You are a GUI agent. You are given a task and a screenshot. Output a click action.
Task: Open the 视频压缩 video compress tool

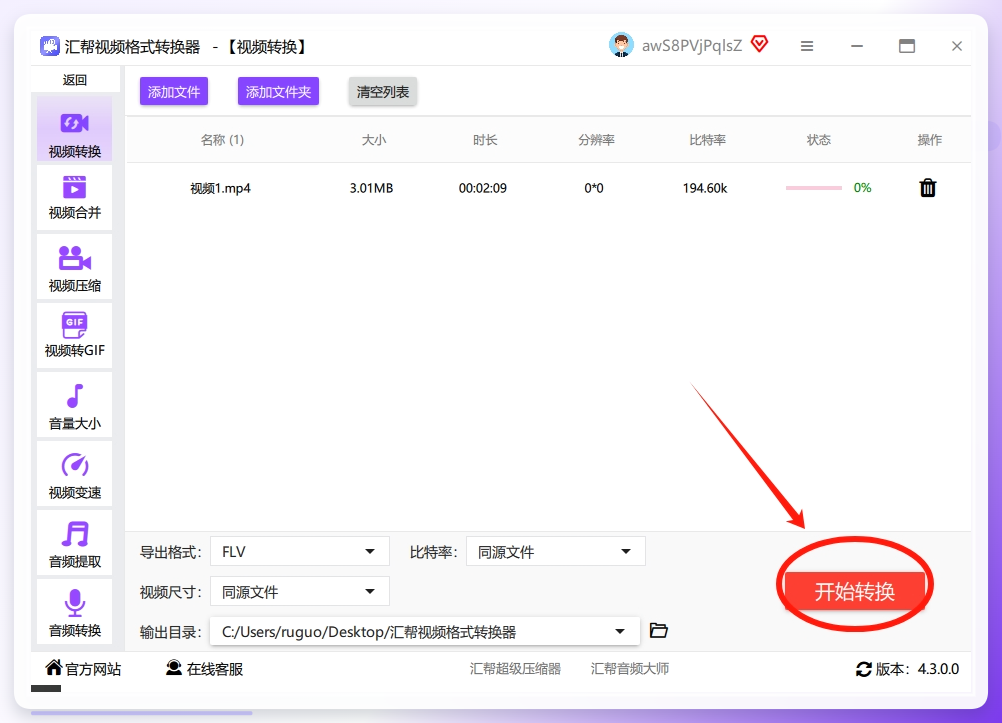74,267
